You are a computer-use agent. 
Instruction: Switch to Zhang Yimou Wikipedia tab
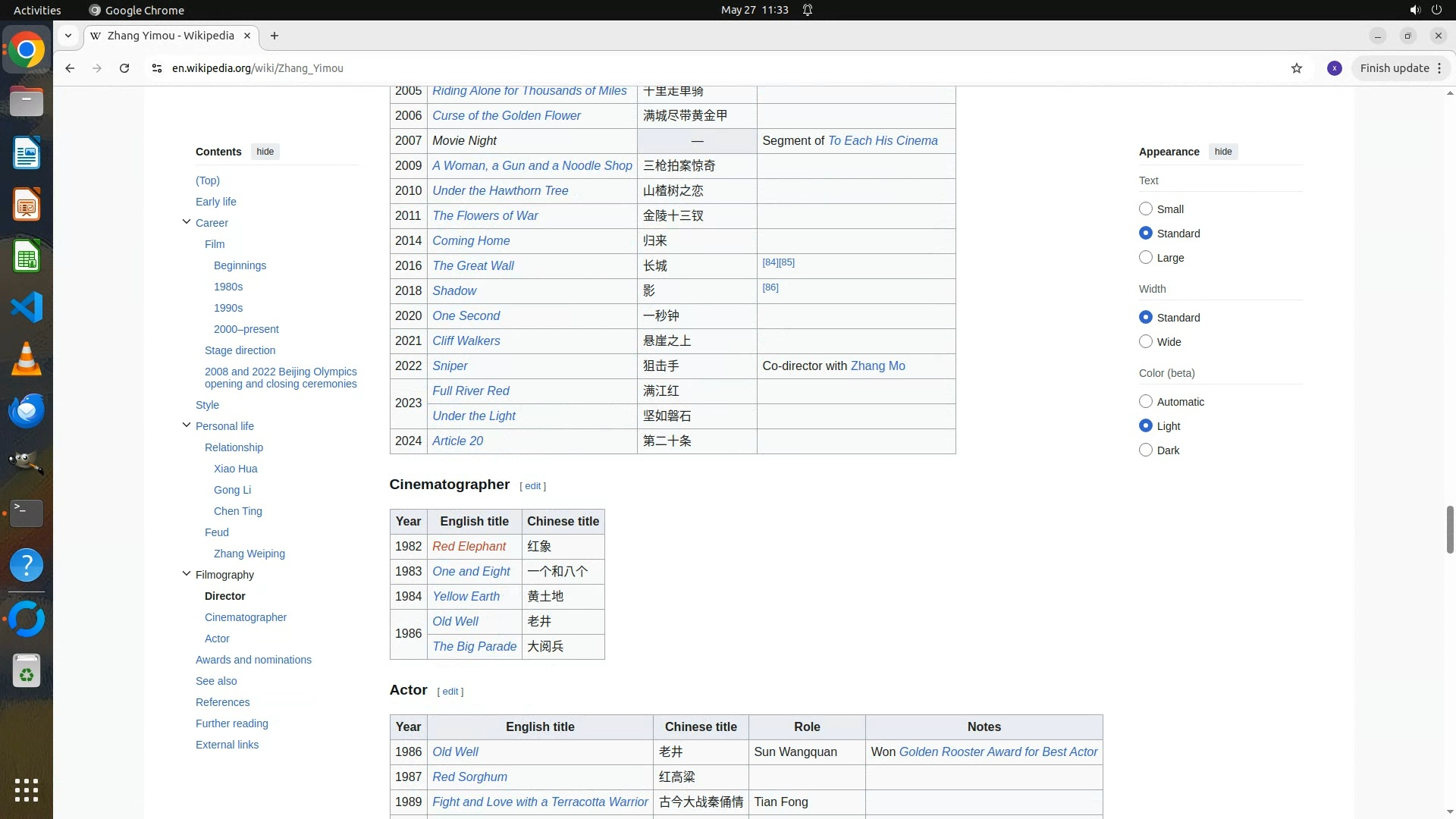(171, 36)
